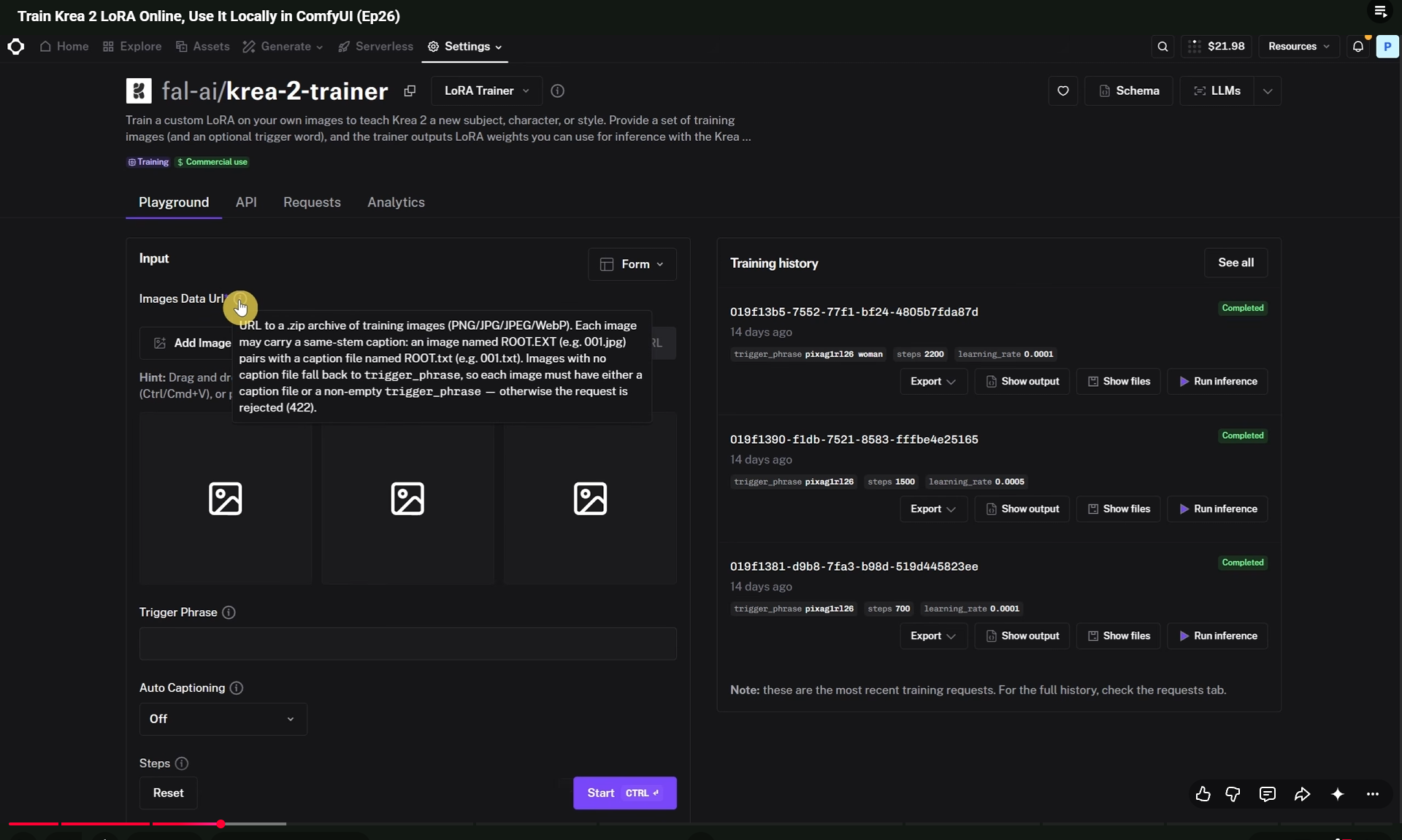Image resolution: width=1402 pixels, height=840 pixels.
Task: Click the Reset button
Action: tap(169, 793)
